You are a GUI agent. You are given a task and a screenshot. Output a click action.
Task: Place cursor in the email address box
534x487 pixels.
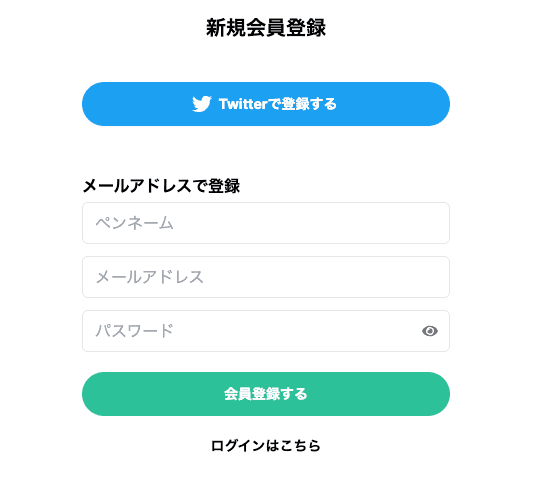(266, 277)
